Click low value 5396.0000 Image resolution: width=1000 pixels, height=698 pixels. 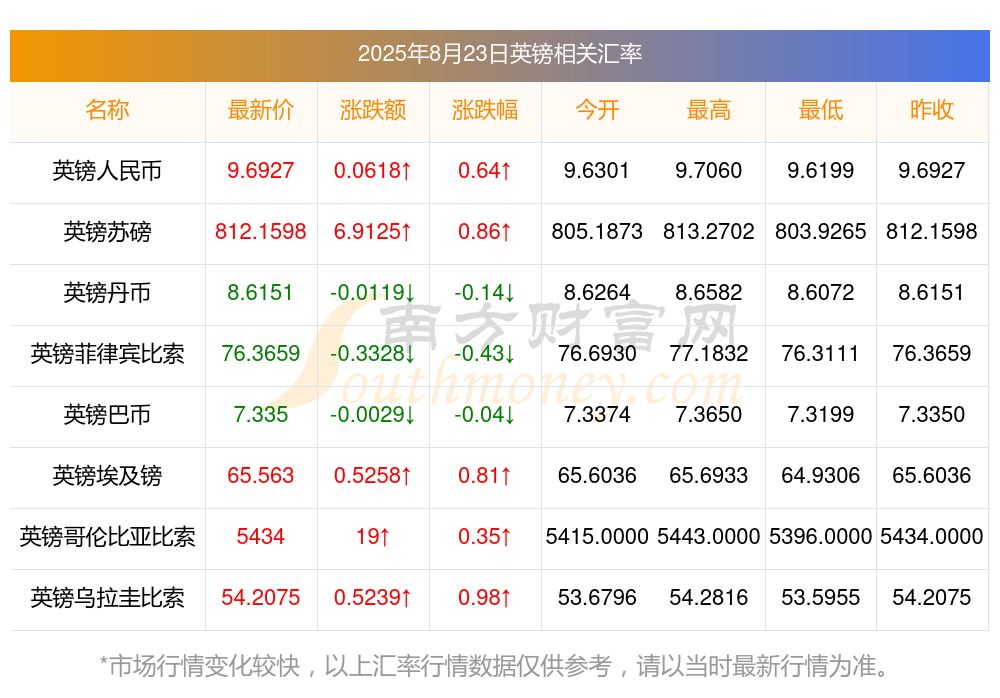[x=821, y=537]
